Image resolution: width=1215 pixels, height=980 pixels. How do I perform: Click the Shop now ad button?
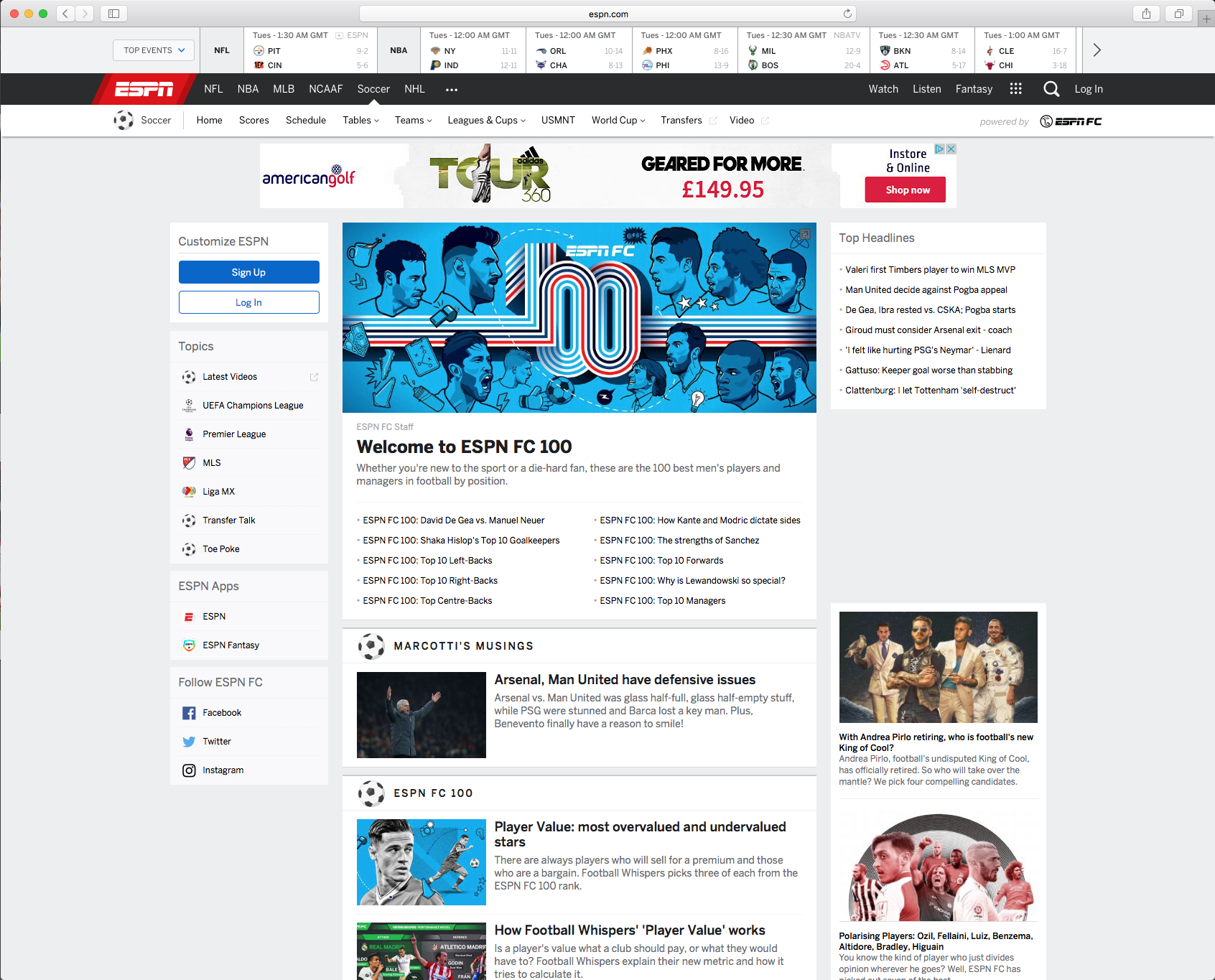[905, 190]
